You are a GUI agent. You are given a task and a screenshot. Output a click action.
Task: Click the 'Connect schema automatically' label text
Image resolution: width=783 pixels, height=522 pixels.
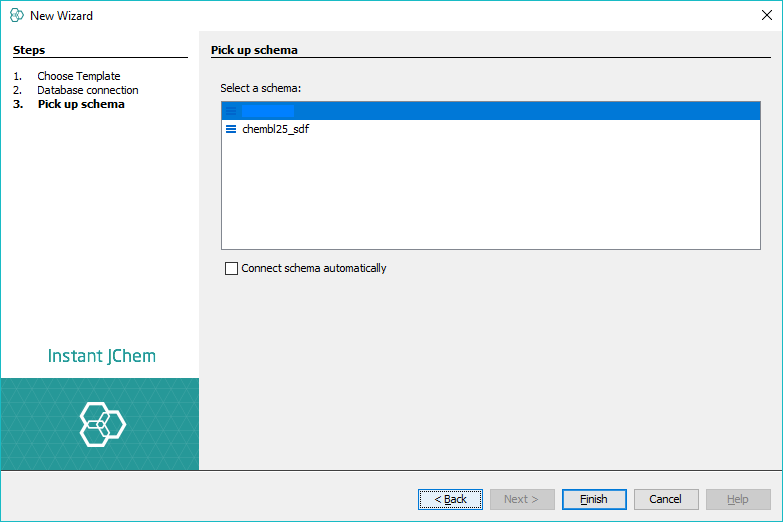[x=313, y=268]
